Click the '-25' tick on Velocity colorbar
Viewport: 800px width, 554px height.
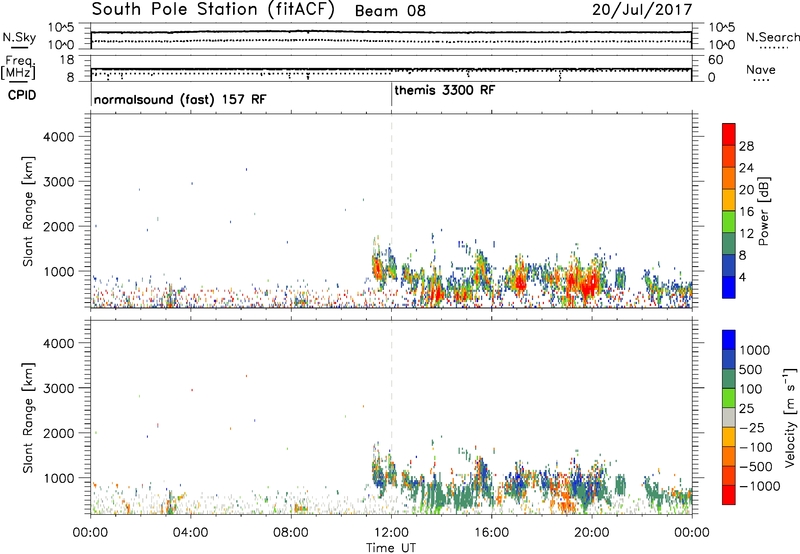[x=752, y=427]
